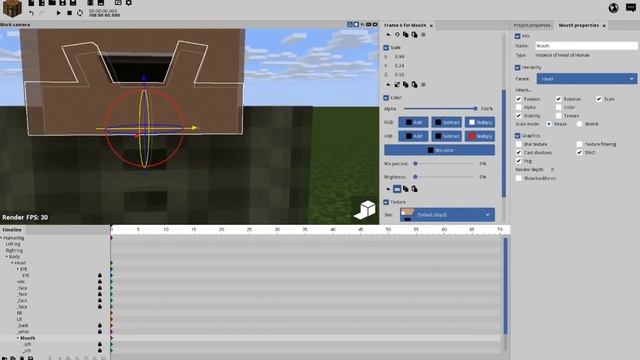The image size is (640, 360).
Task: Click the globe icon at top right
Action: [613, 8]
